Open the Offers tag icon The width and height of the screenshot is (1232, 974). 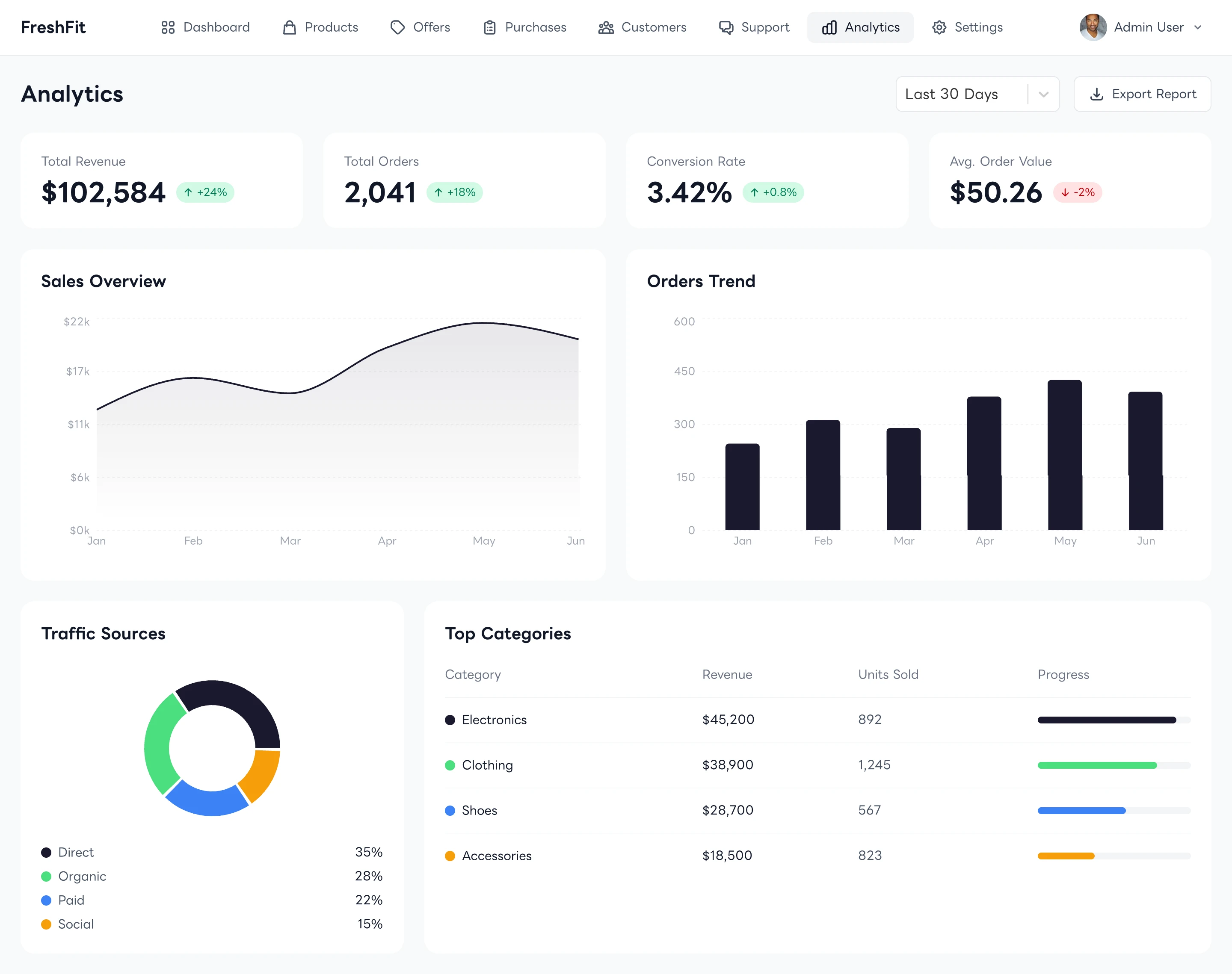[397, 27]
